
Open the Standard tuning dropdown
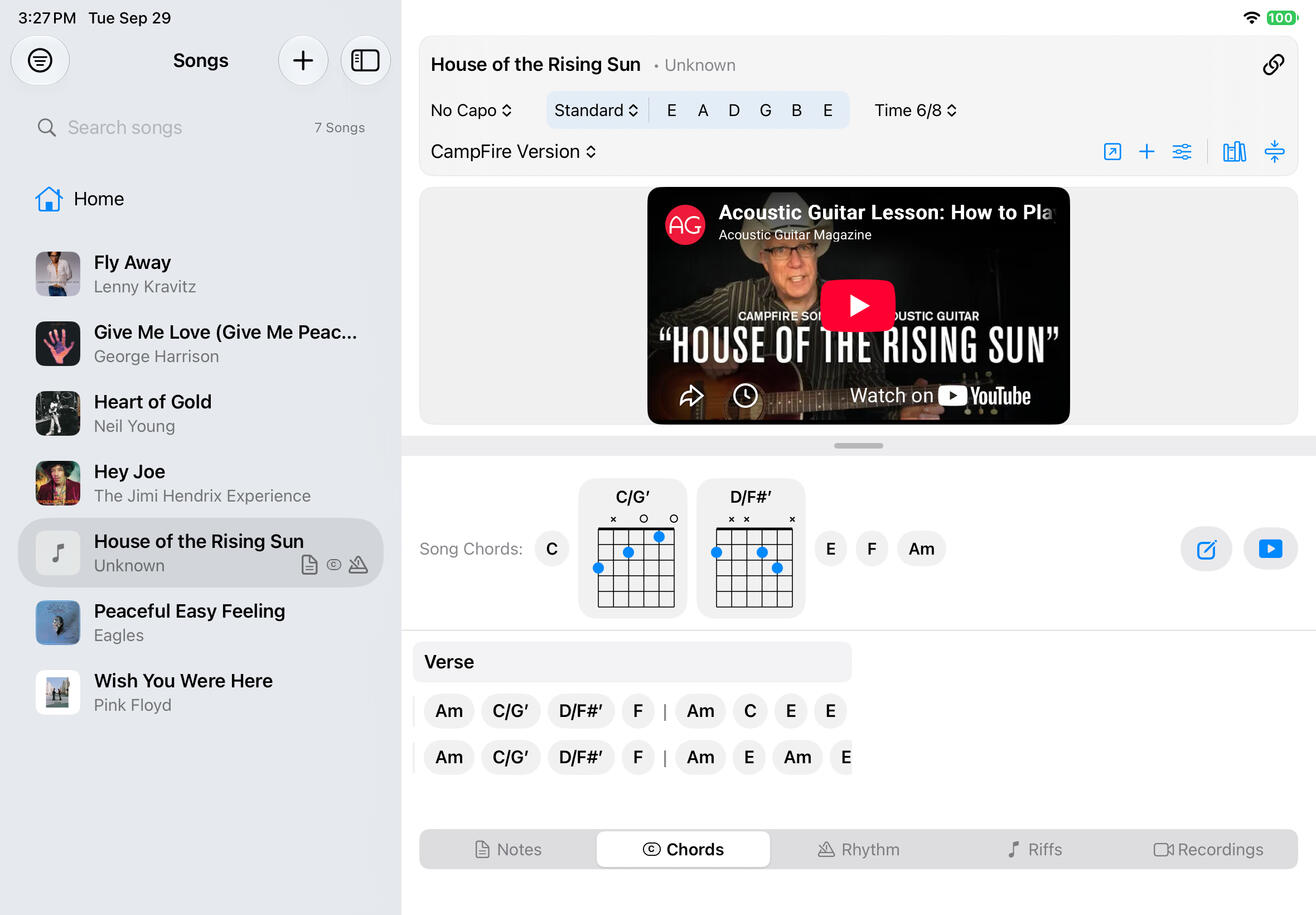pos(597,111)
